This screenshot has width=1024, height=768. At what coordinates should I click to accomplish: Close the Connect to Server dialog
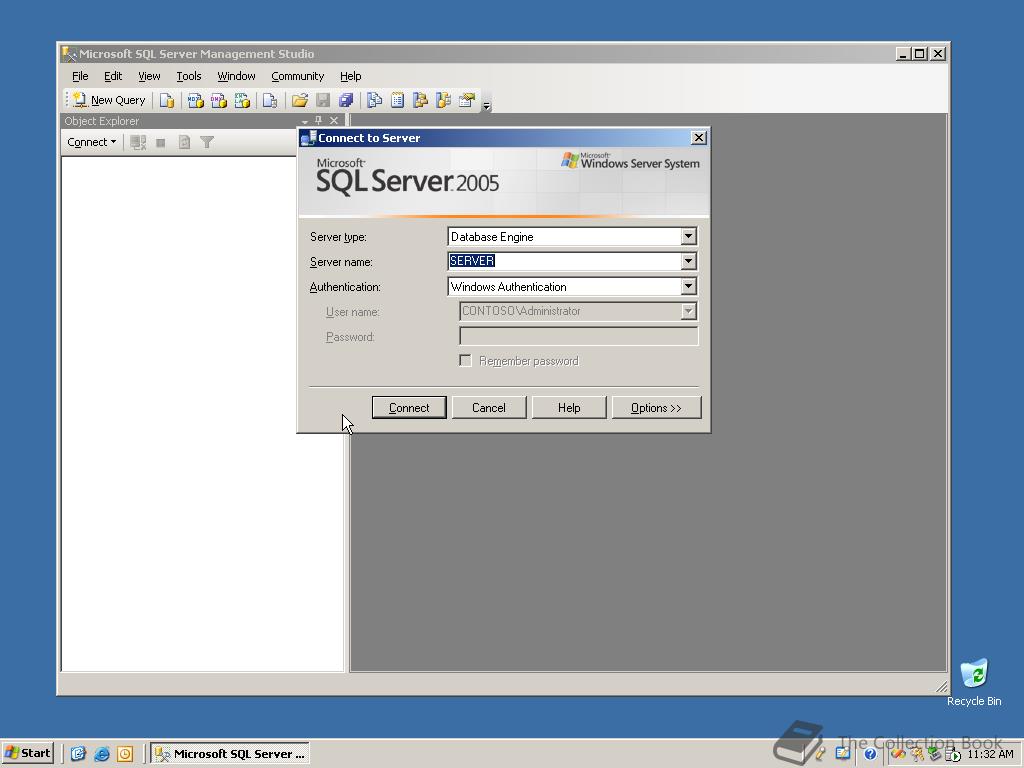[x=699, y=138]
